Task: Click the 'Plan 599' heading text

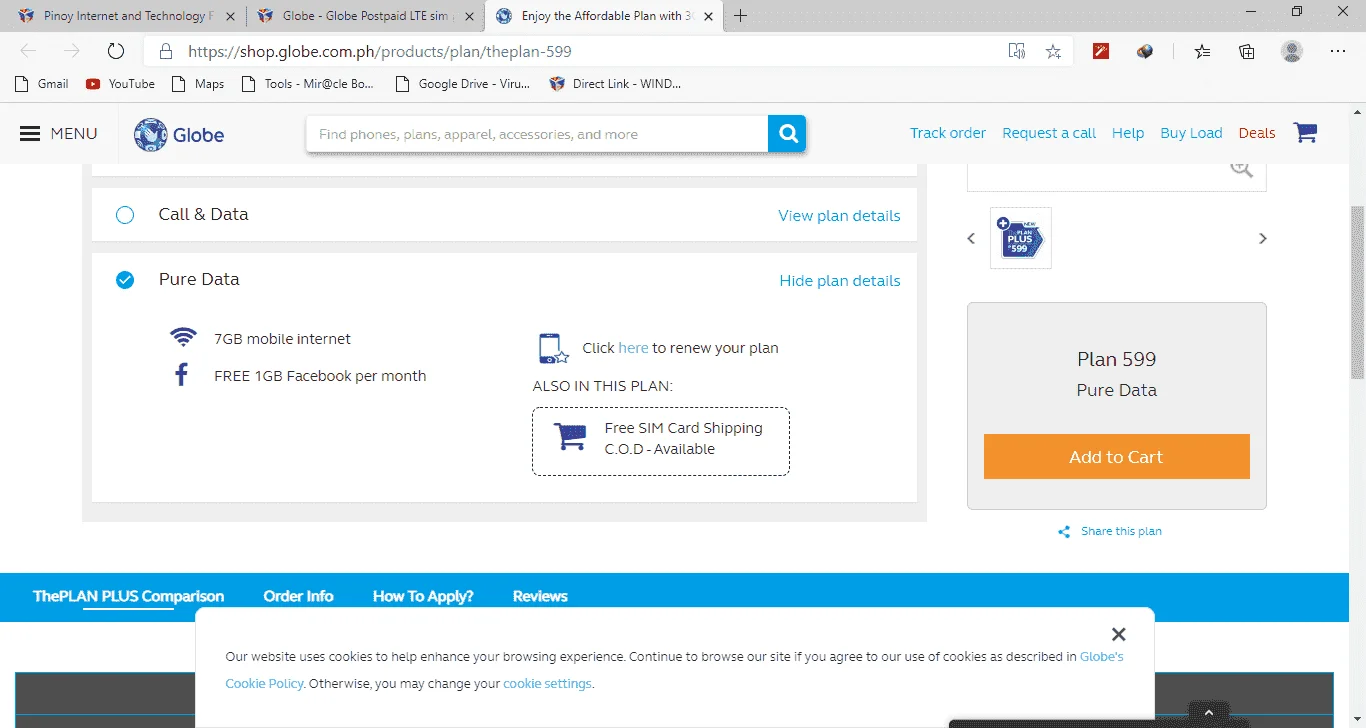Action: pos(1116,359)
